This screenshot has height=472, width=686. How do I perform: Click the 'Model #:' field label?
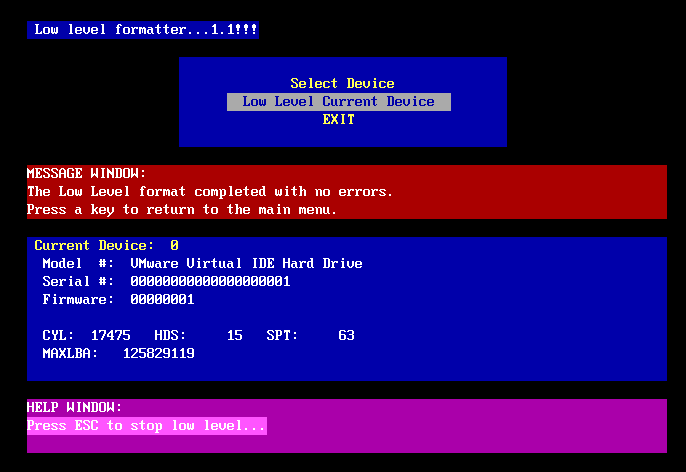point(78,263)
